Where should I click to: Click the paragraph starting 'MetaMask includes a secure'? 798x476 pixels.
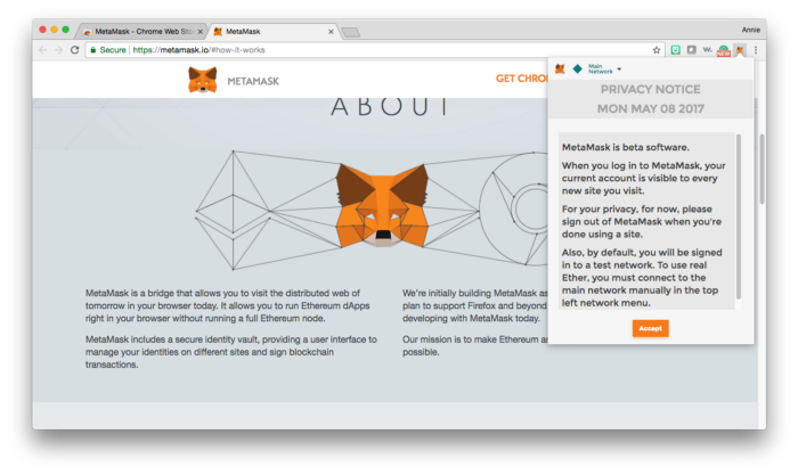tap(231, 352)
